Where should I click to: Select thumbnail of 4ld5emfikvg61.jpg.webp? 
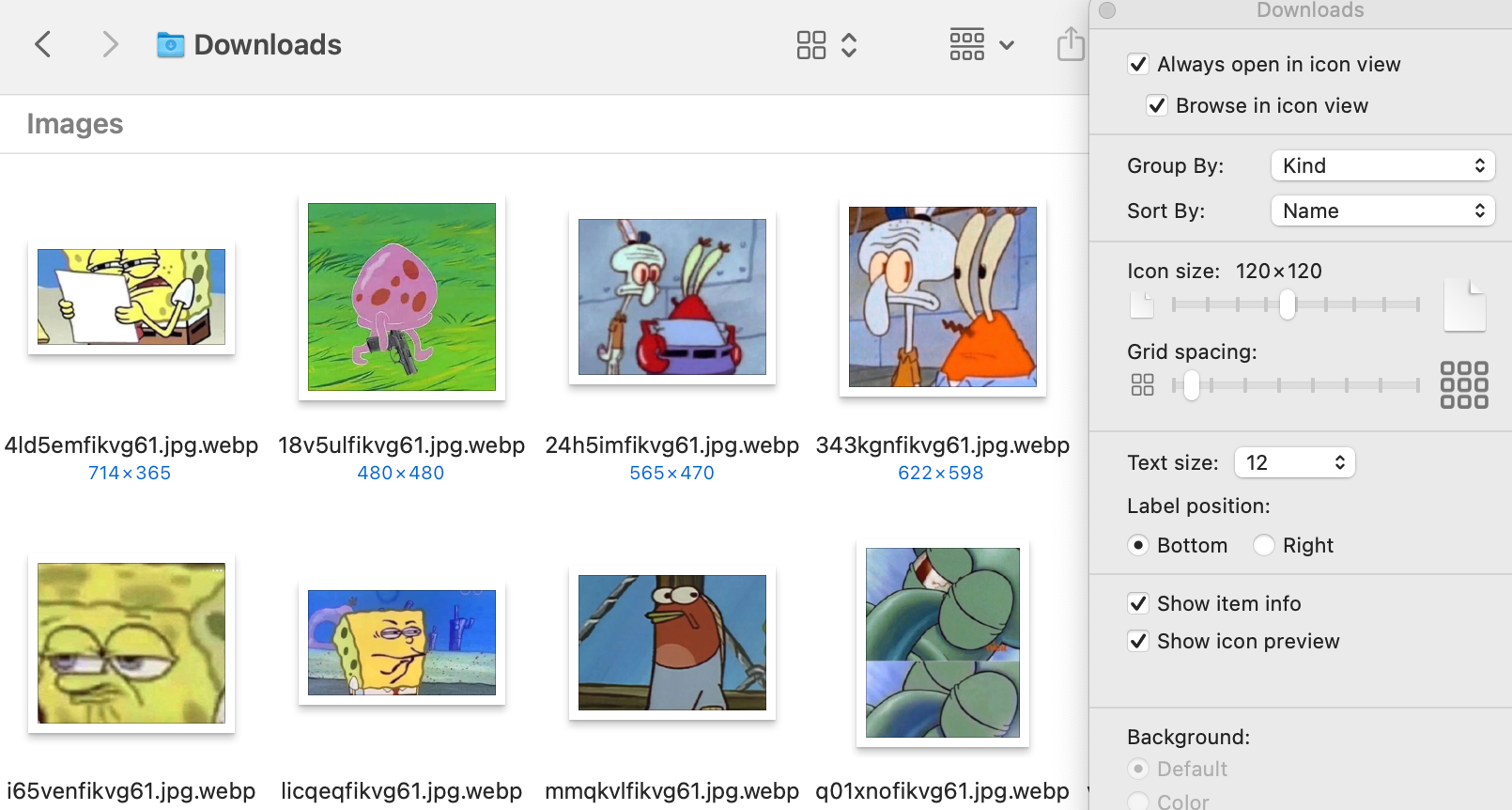click(131, 297)
